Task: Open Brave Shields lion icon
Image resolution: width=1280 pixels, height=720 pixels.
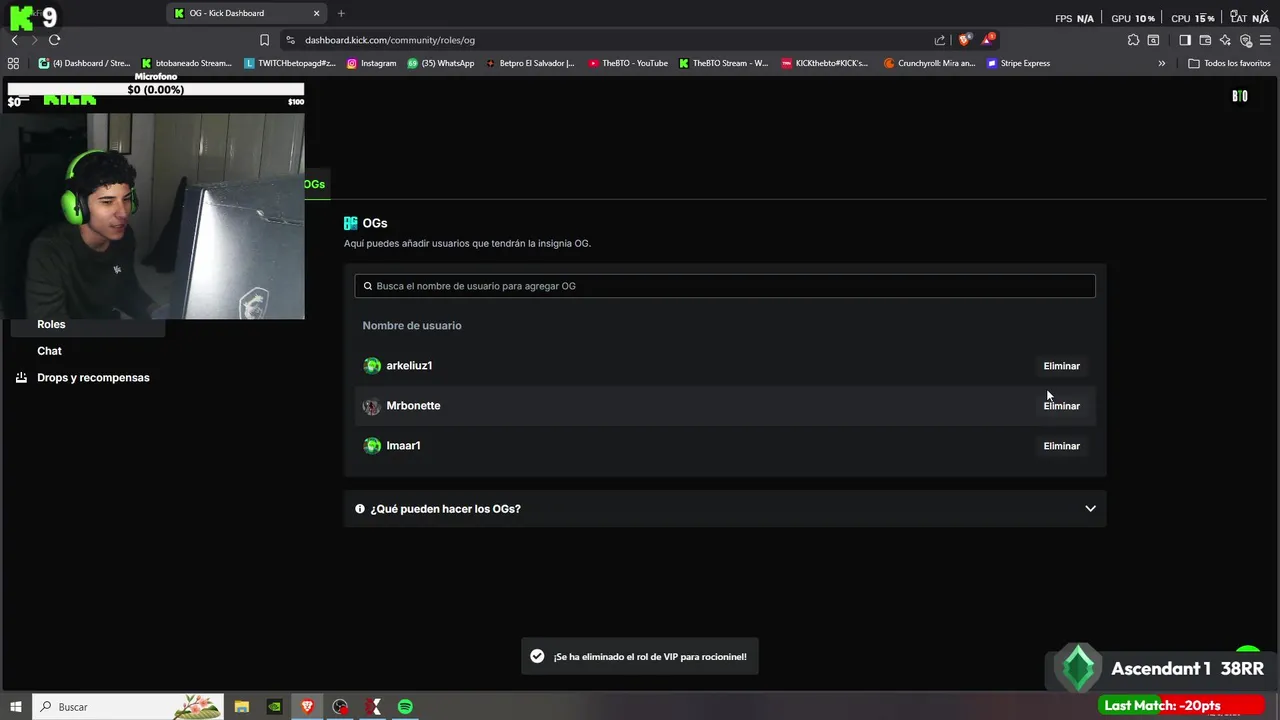Action: (964, 40)
